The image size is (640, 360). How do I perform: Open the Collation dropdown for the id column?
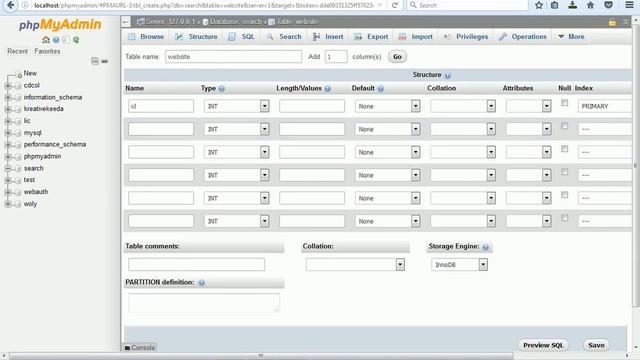coord(463,106)
